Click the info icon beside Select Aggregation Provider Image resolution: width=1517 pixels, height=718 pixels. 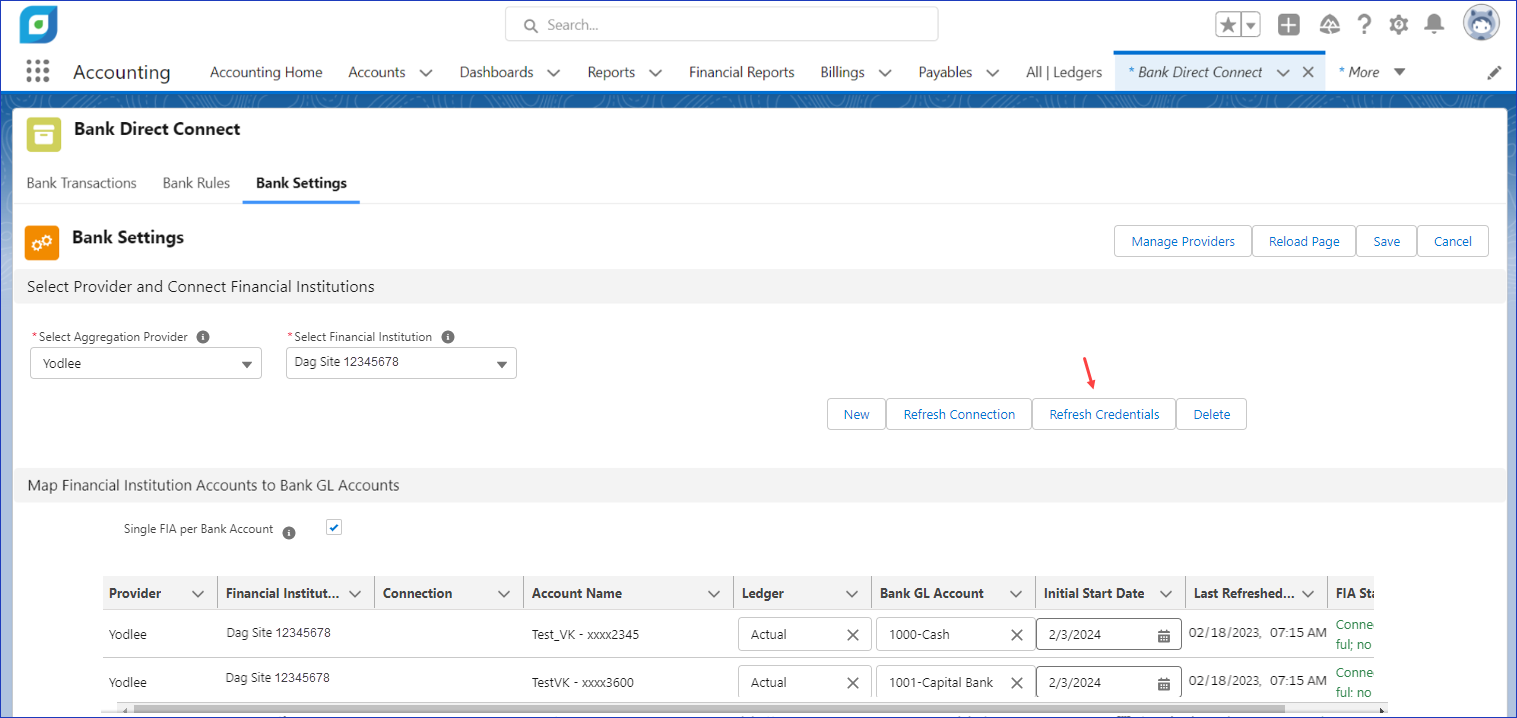point(203,337)
